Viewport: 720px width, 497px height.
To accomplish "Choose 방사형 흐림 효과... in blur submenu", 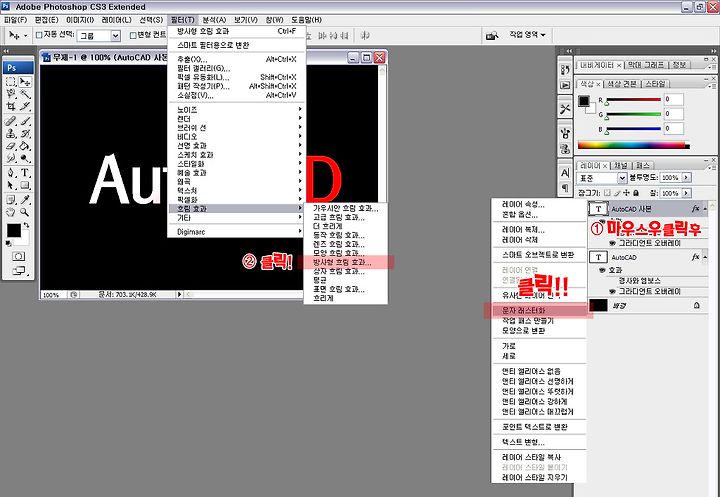I will point(342,262).
